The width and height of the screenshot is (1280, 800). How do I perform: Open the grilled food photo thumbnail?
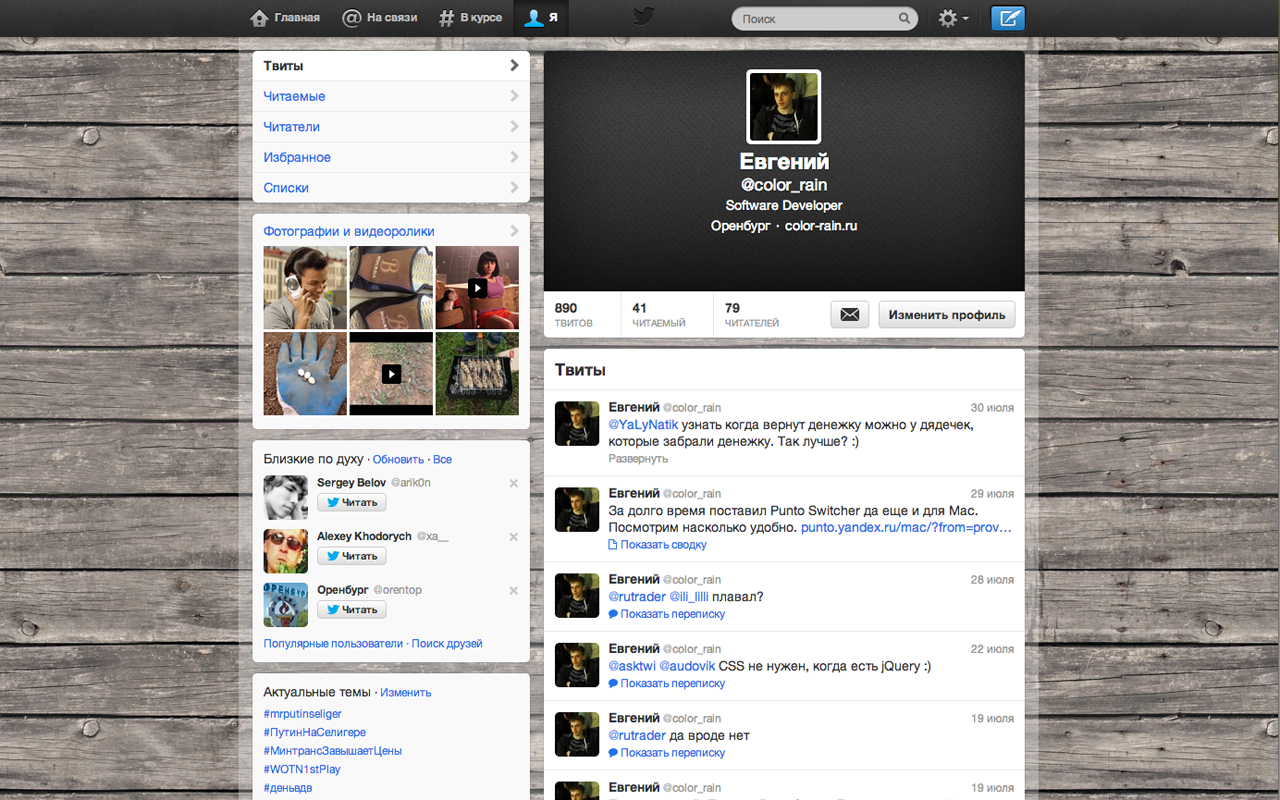pyautogui.click(x=477, y=374)
